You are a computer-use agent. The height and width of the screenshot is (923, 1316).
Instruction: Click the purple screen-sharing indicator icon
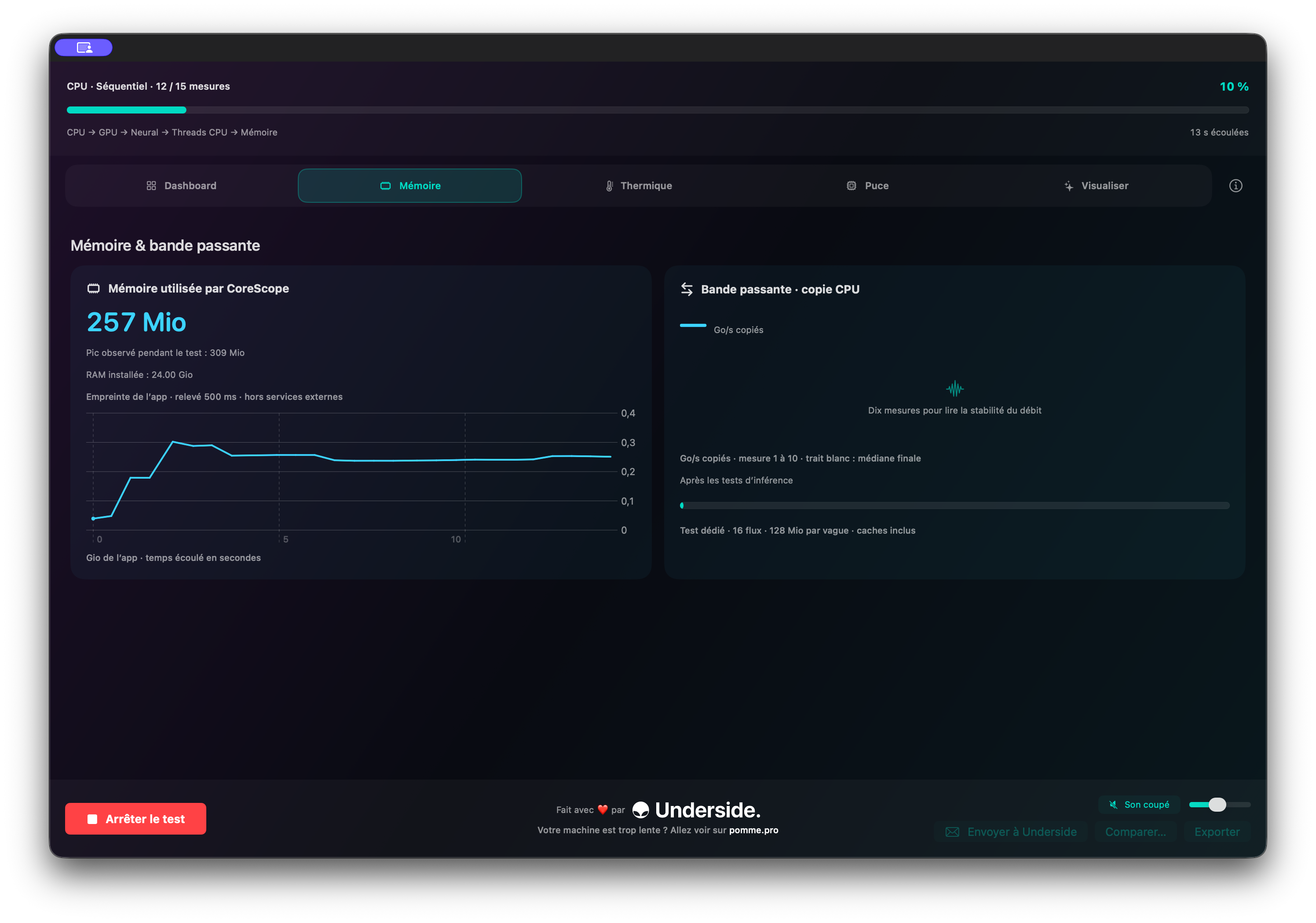pos(84,48)
